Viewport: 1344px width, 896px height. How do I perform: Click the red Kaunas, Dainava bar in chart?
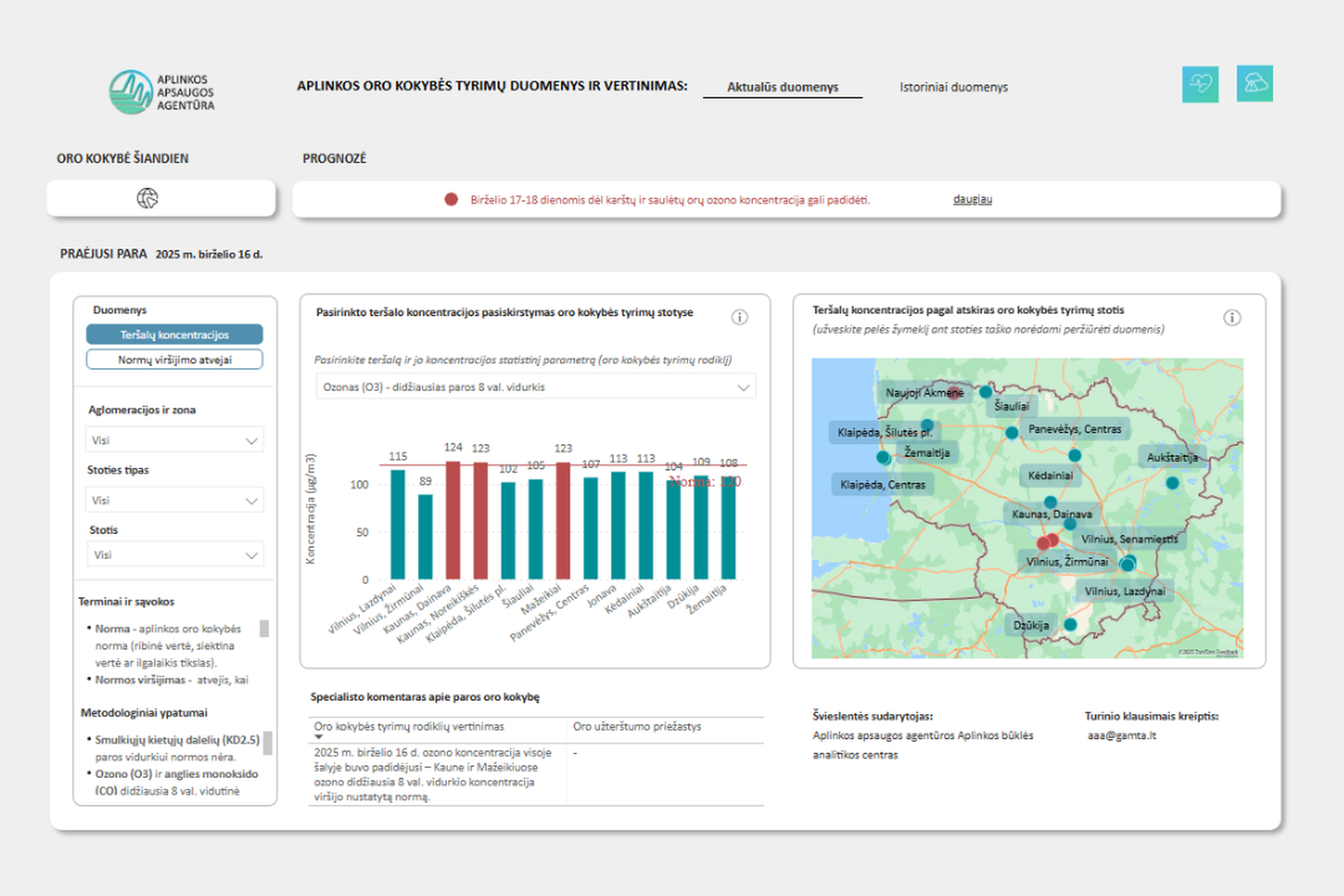453,520
